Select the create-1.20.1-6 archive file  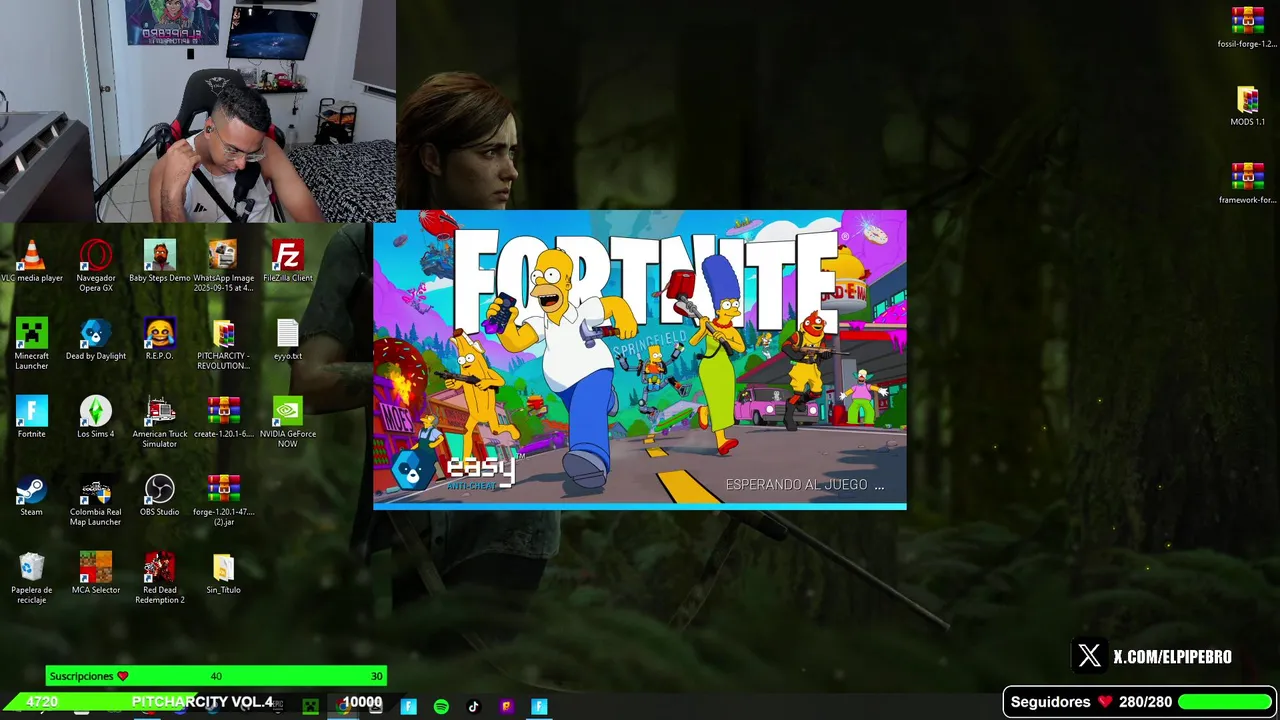pyautogui.click(x=223, y=418)
